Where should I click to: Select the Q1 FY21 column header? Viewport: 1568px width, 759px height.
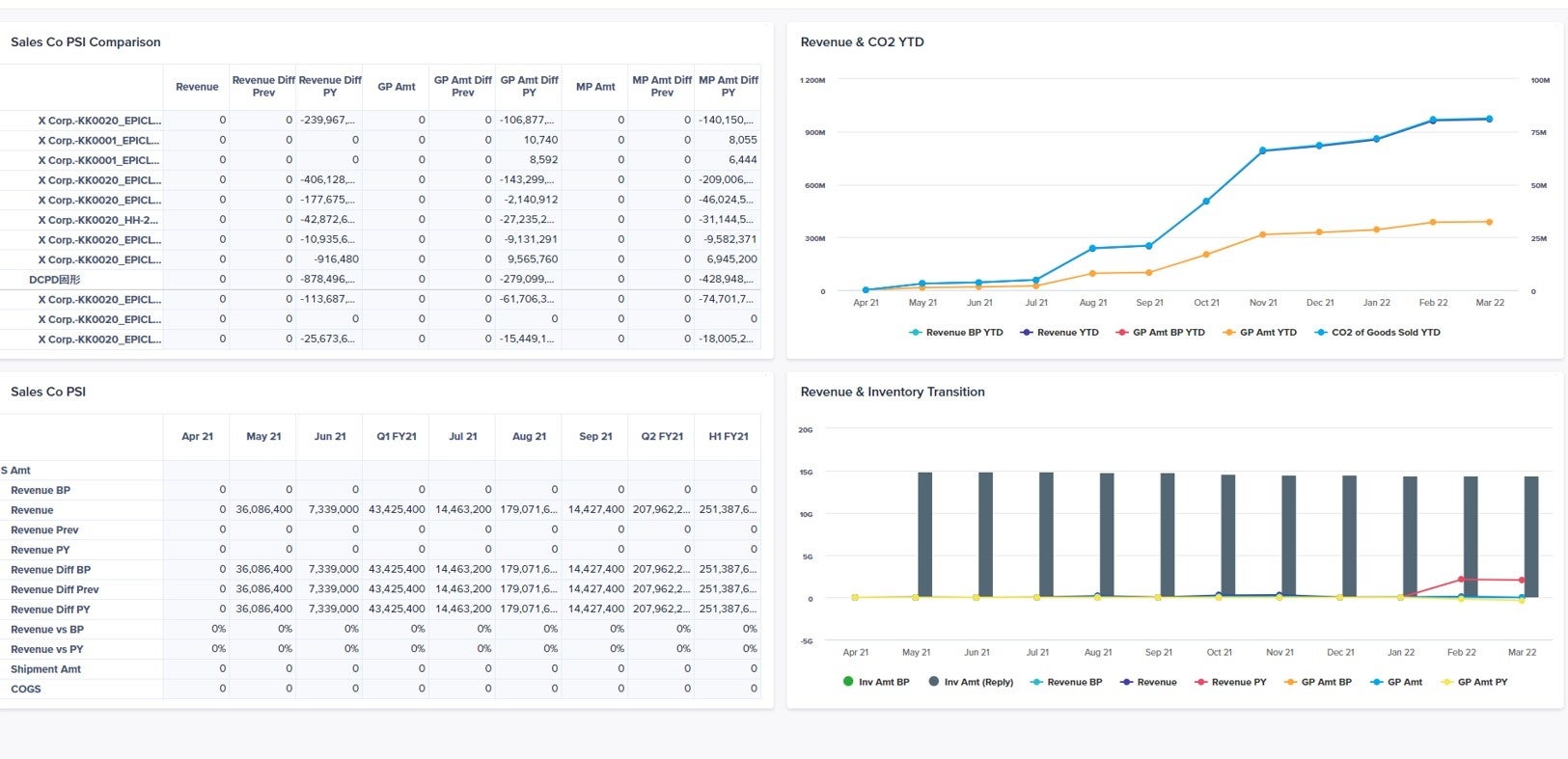click(x=397, y=437)
